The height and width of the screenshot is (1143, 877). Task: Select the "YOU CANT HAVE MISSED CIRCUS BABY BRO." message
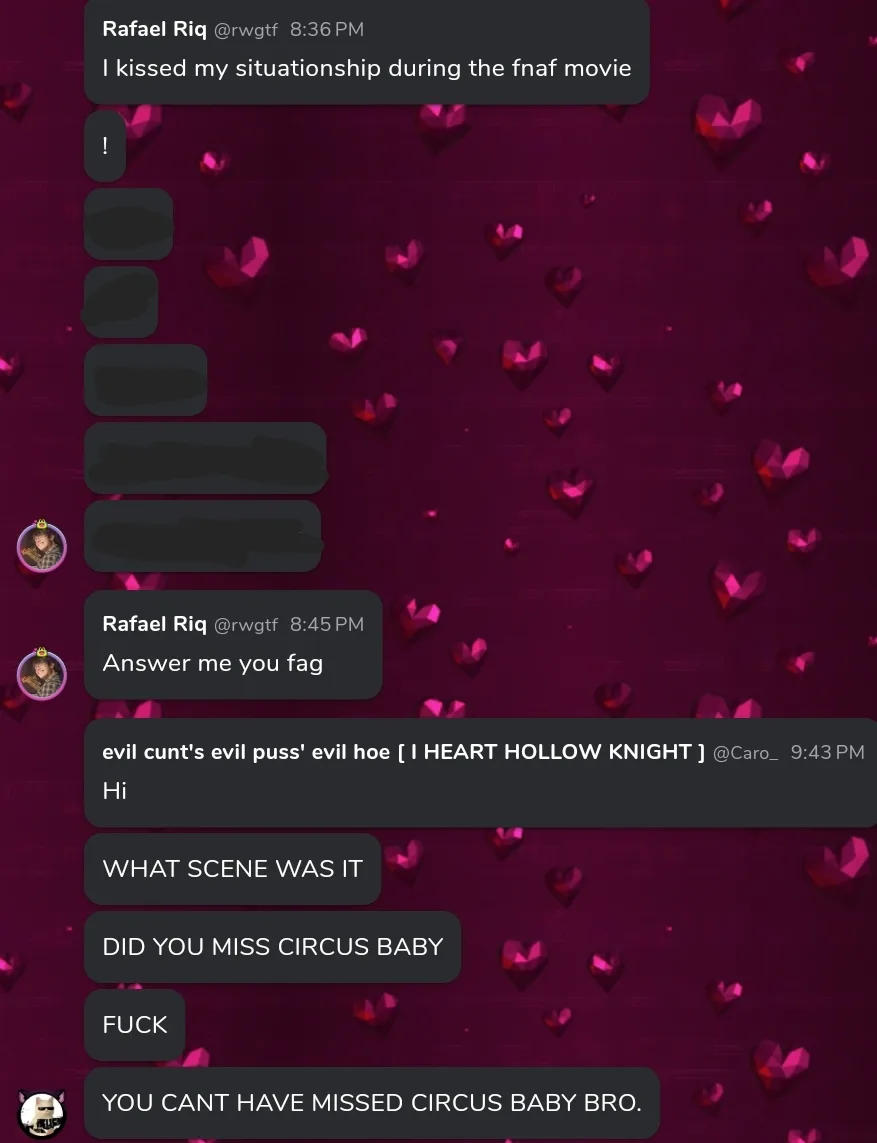372,1102
